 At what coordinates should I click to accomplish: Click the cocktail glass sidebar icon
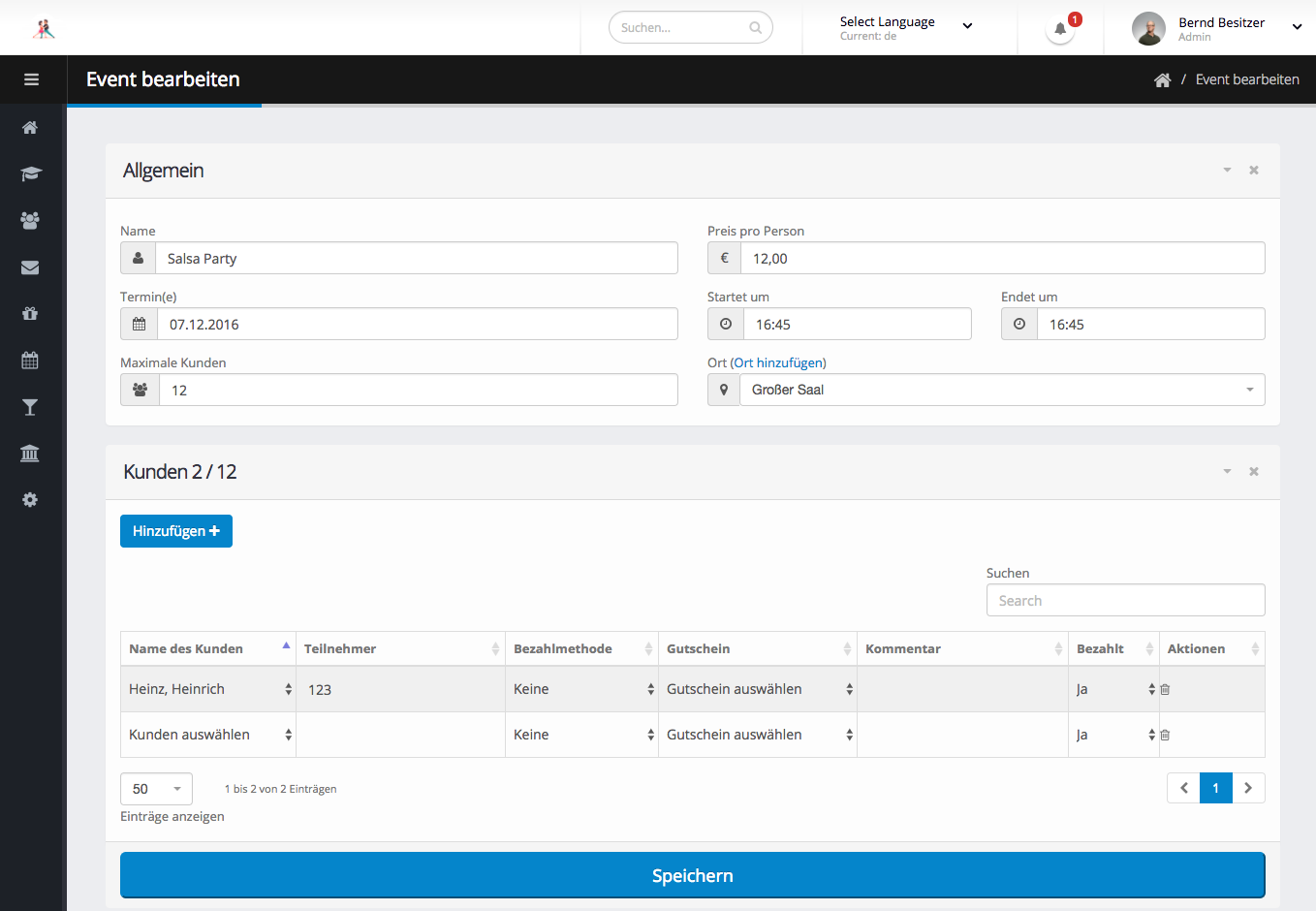[x=30, y=407]
